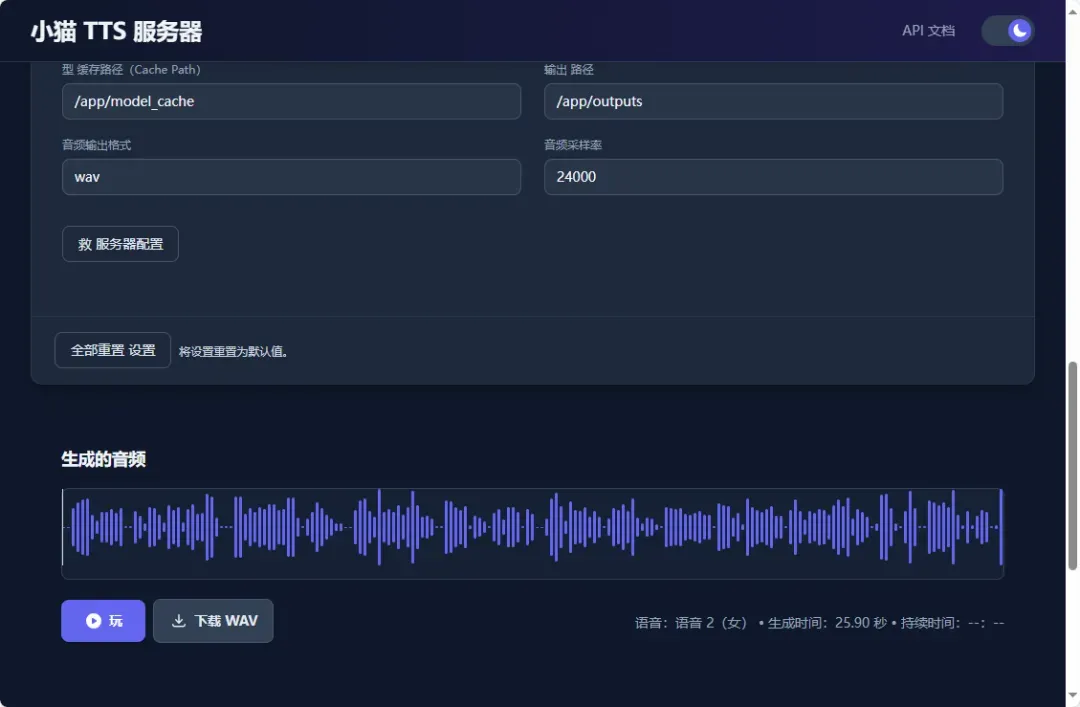Click the scrollbar up arrow at top right
Screen dimensions: 1080x707
pyautogui.click(x=1072, y=8)
